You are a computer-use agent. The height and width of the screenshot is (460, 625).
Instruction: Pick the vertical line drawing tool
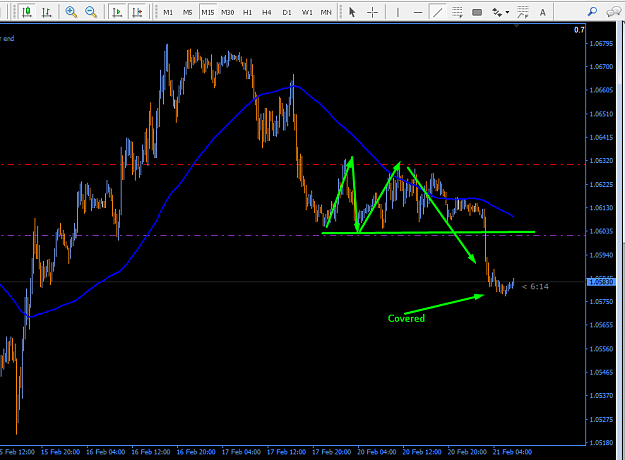coord(397,12)
